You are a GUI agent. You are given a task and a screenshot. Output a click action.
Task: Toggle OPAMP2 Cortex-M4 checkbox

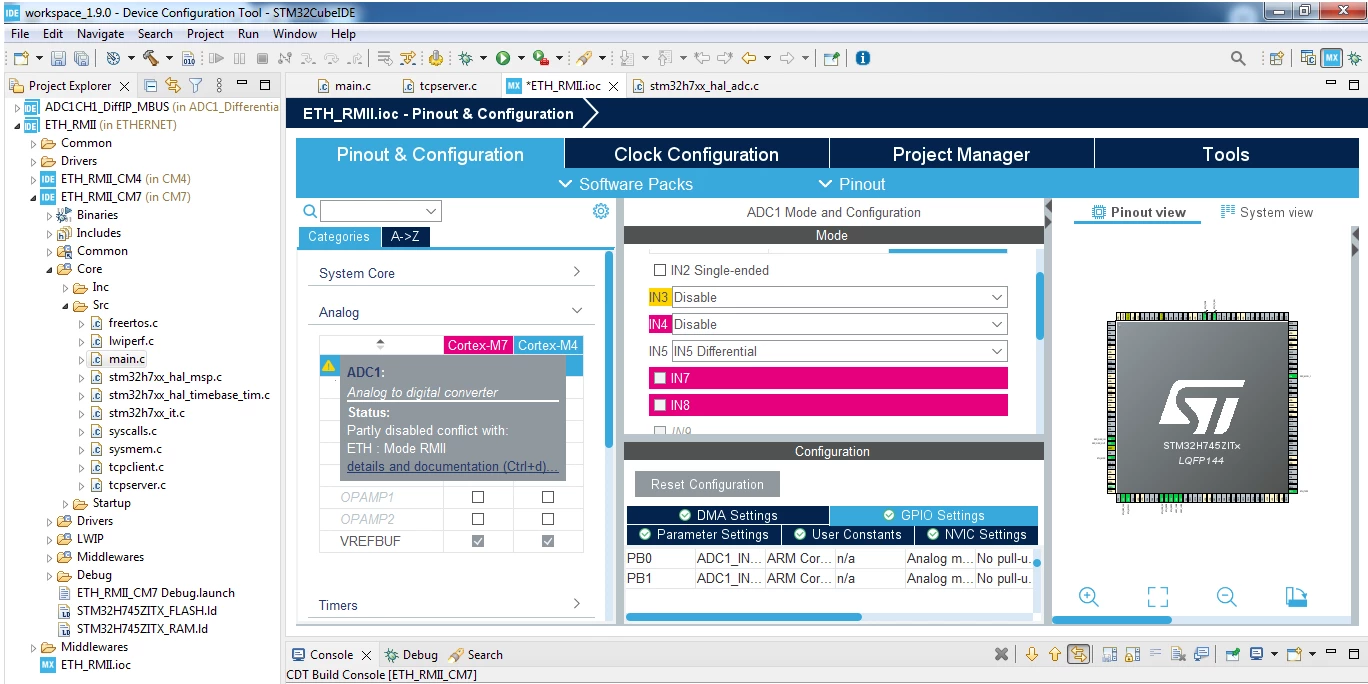tap(548, 519)
